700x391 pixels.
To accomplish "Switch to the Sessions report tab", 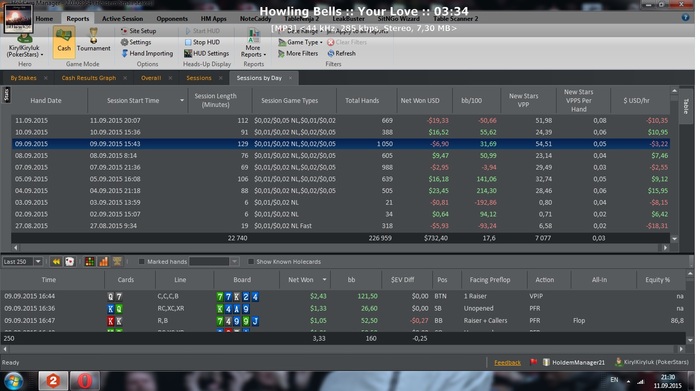I will click(199, 78).
